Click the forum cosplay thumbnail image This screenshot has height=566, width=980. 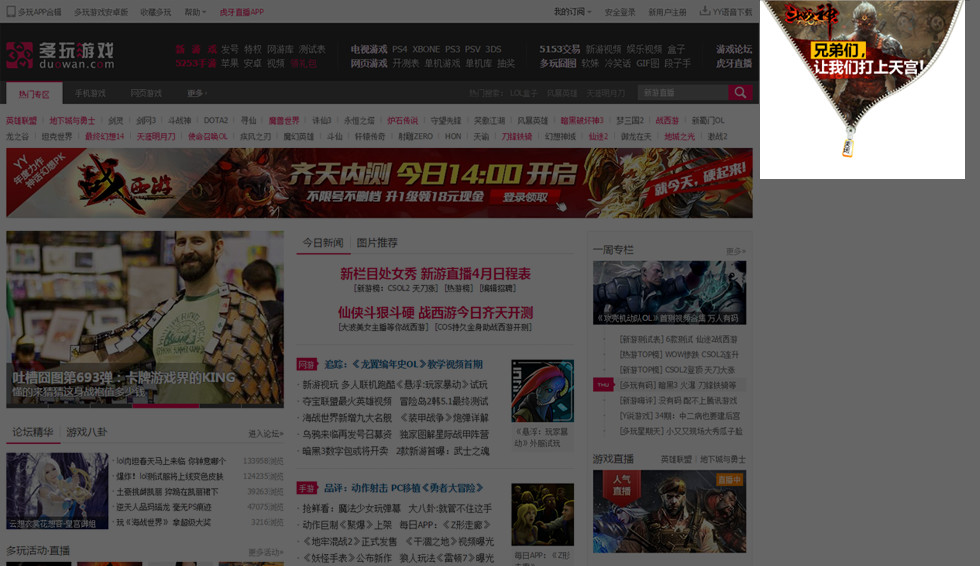pyautogui.click(x=57, y=491)
